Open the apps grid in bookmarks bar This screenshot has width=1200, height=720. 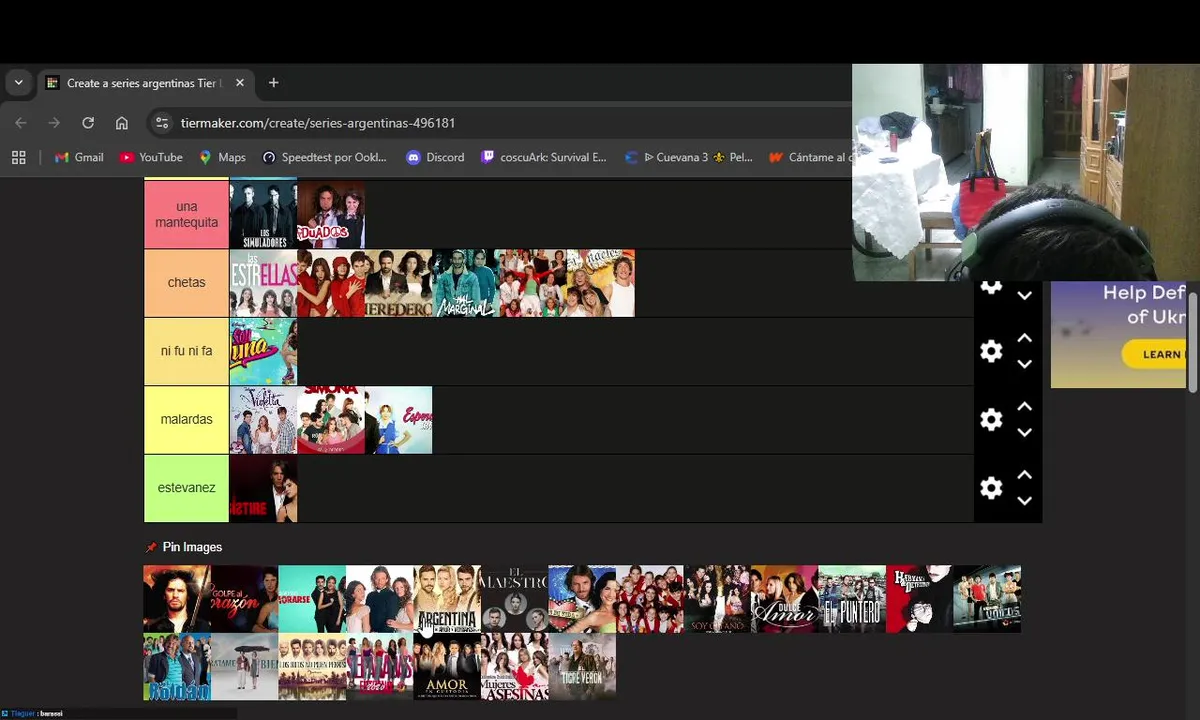pyautogui.click(x=18, y=157)
